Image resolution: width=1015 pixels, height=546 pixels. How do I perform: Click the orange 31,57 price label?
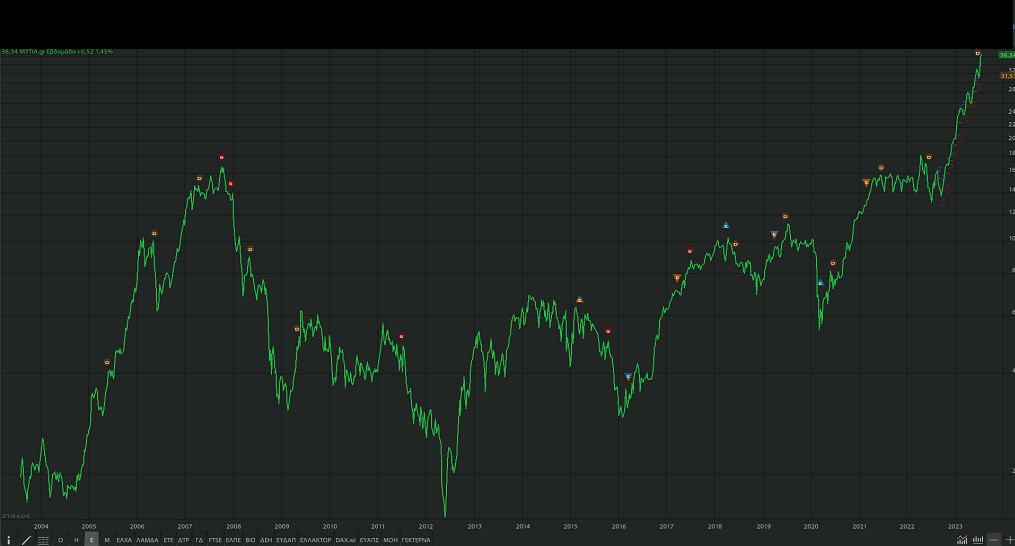pyautogui.click(x=1007, y=76)
